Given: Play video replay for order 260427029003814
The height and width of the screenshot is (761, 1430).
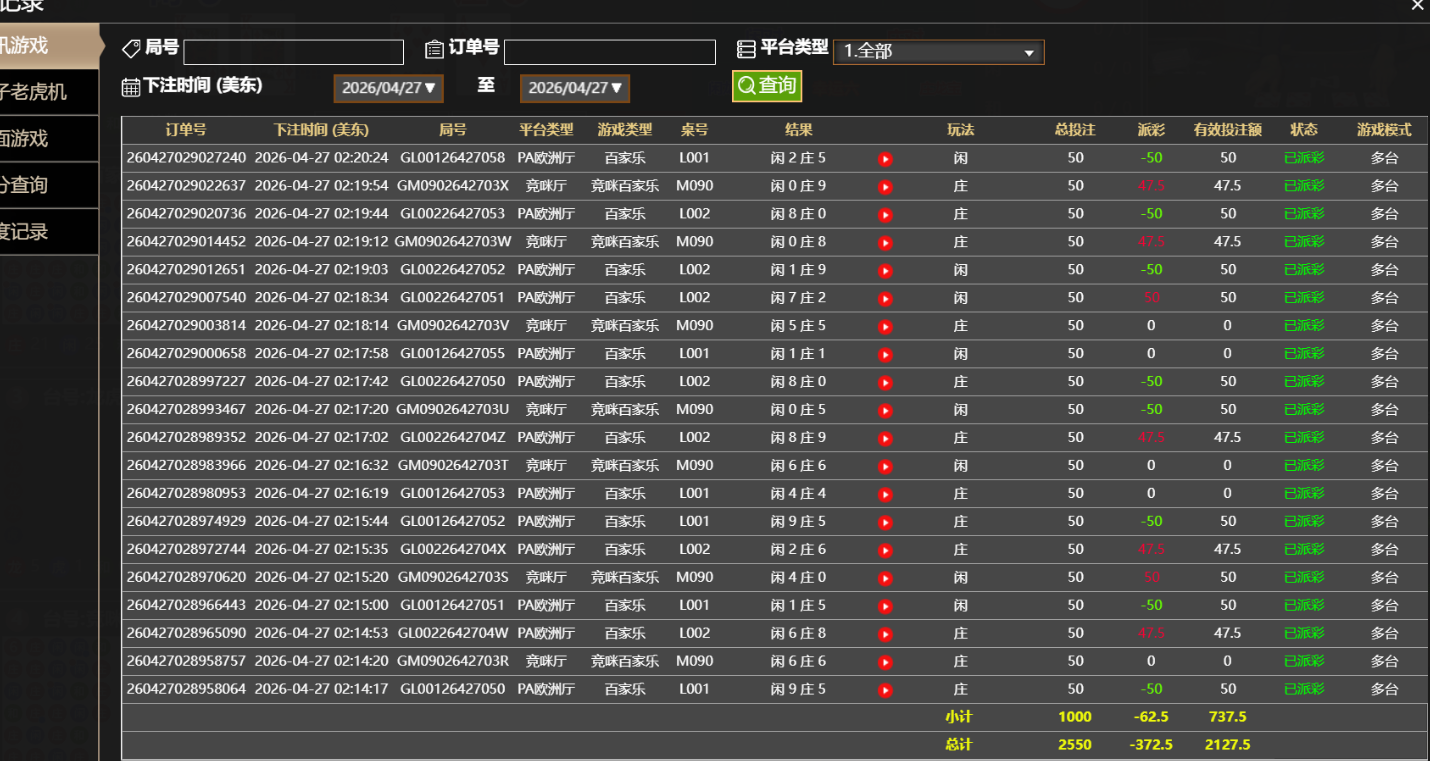Looking at the screenshot, I should (885, 327).
